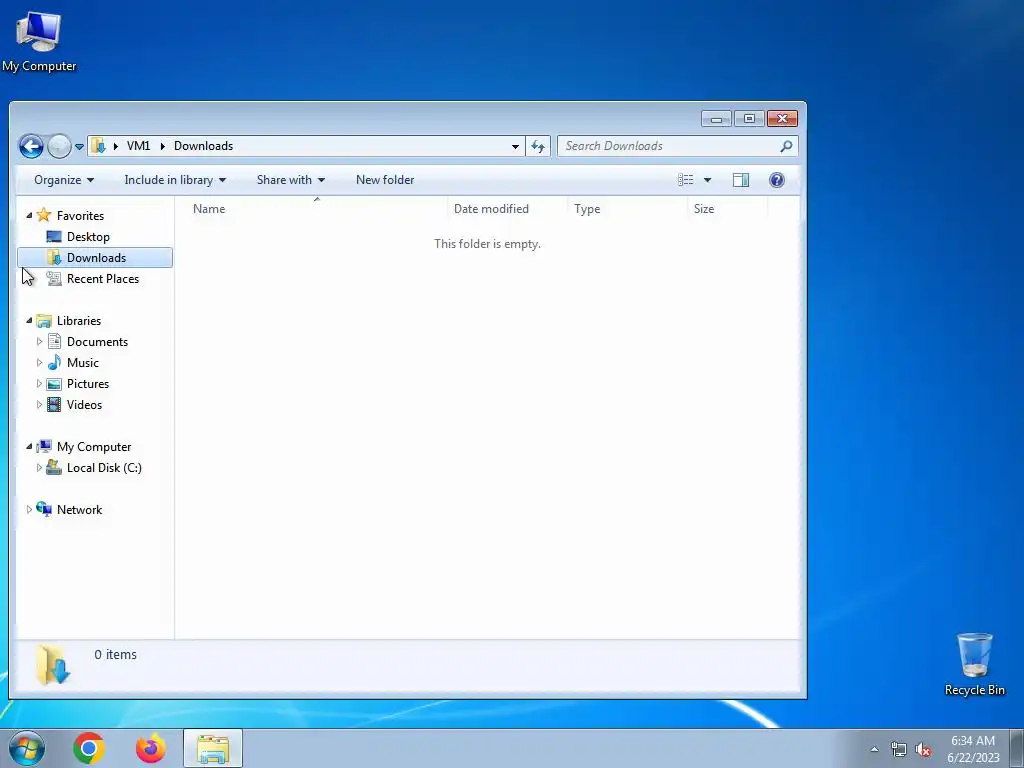Click the Downloads folder icon in details pane
The width and height of the screenshot is (1024, 768).
point(52,665)
